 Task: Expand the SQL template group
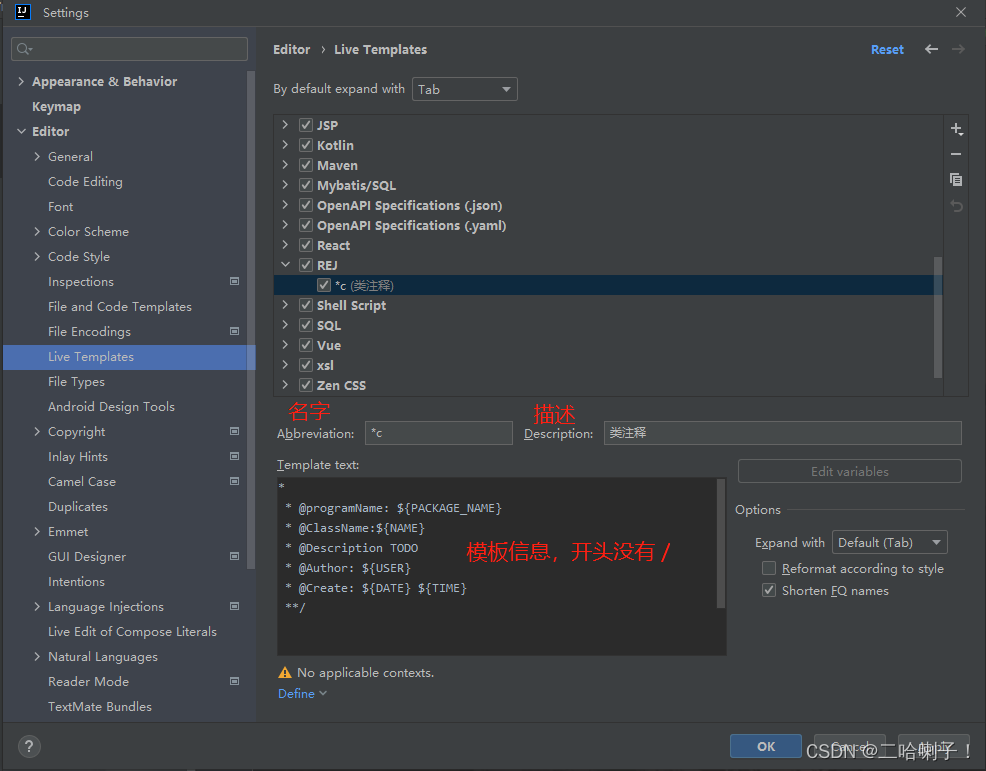click(x=285, y=325)
